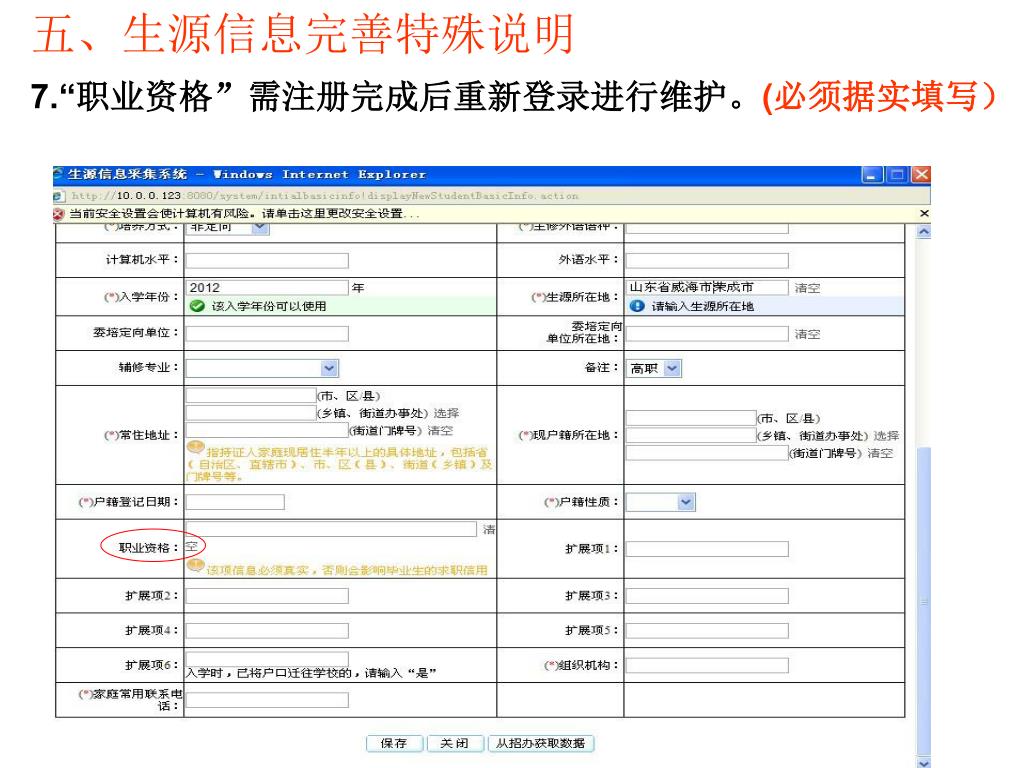
Task: Focus the 扩展项2 input field
Action: point(267,596)
